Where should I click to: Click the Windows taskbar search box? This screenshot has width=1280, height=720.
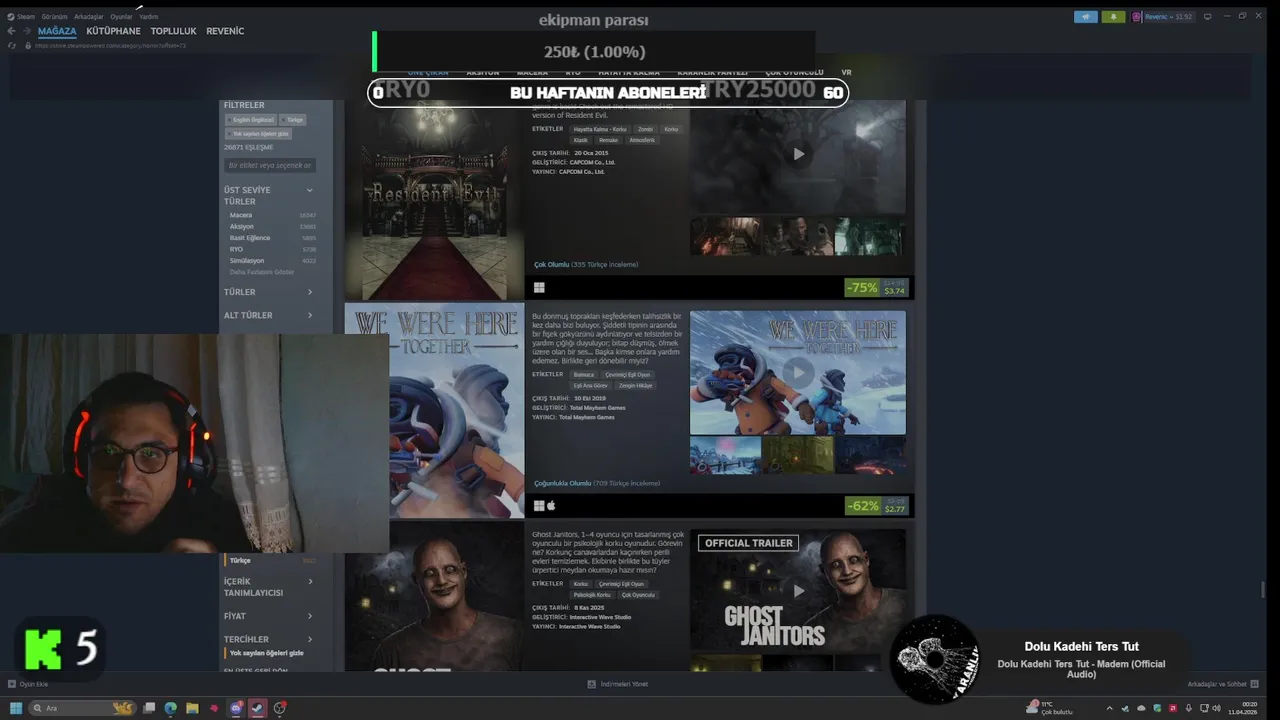82,708
